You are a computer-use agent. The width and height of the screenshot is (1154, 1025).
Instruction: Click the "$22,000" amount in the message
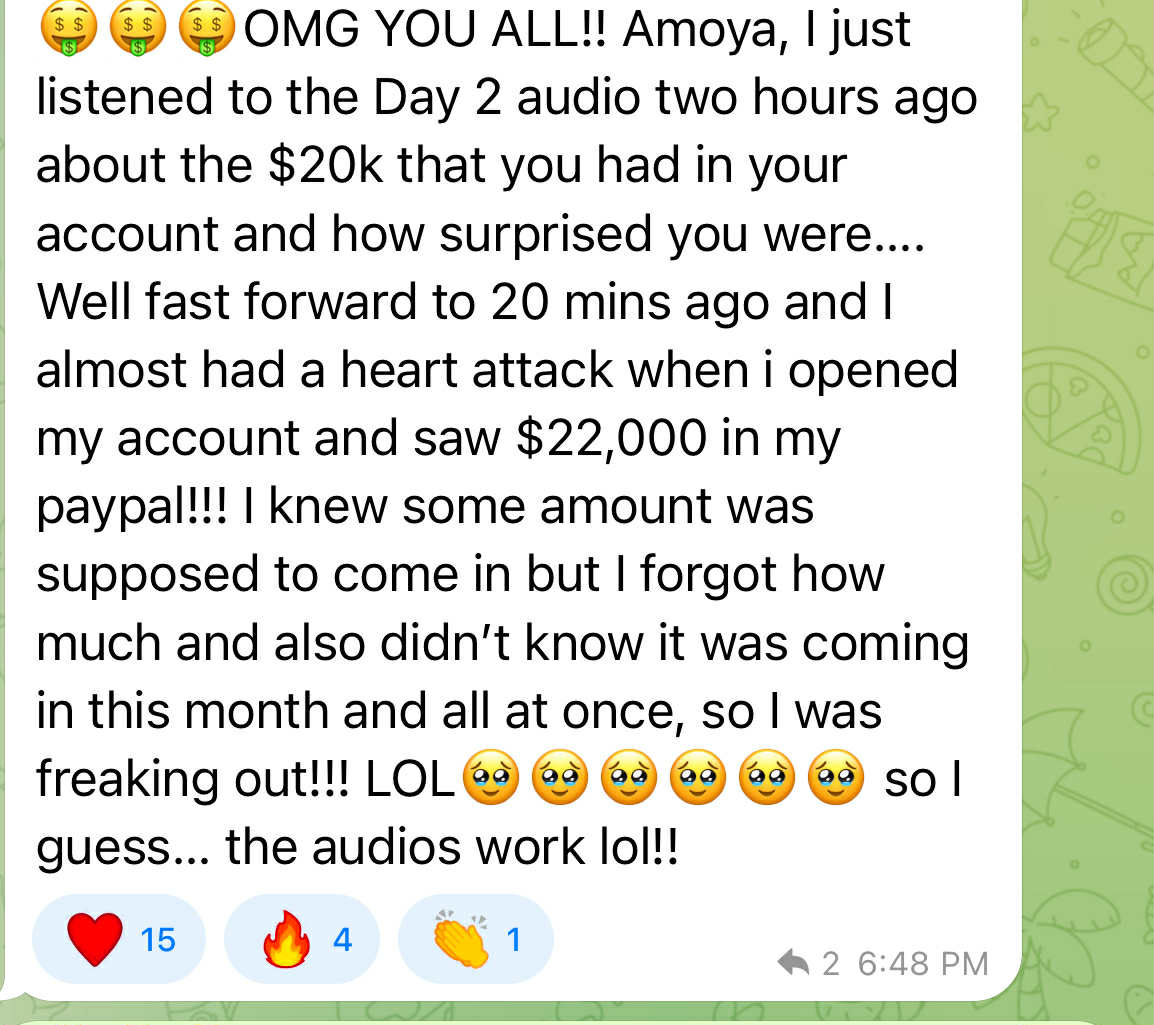pyautogui.click(x=612, y=438)
